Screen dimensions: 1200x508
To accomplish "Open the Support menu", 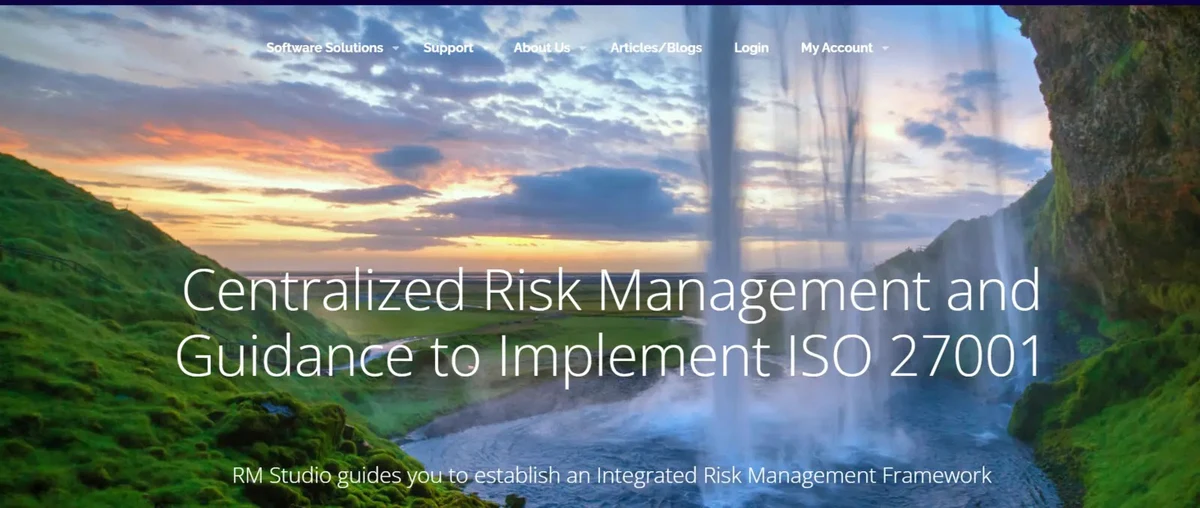I will point(448,48).
